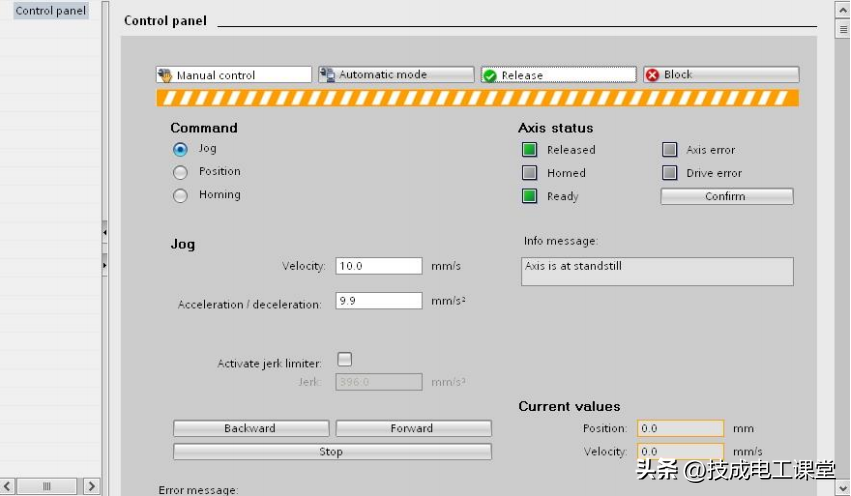Click the Velocity input field
Viewport: 851px width, 496px height.
[x=378, y=266]
